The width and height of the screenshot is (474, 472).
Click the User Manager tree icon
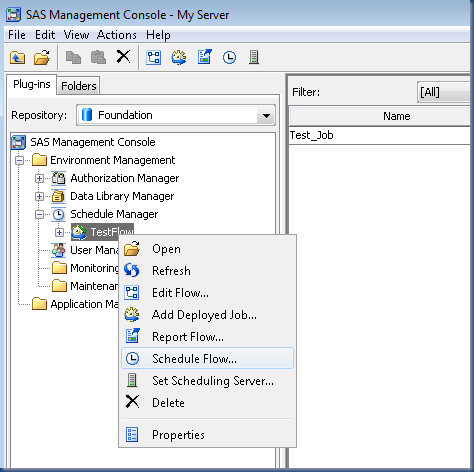point(59,250)
